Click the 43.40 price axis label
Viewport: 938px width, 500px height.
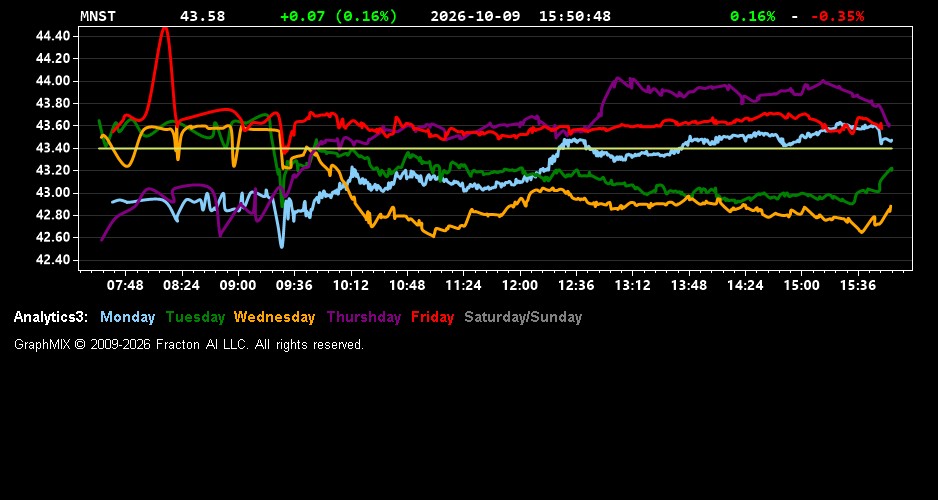coord(53,148)
